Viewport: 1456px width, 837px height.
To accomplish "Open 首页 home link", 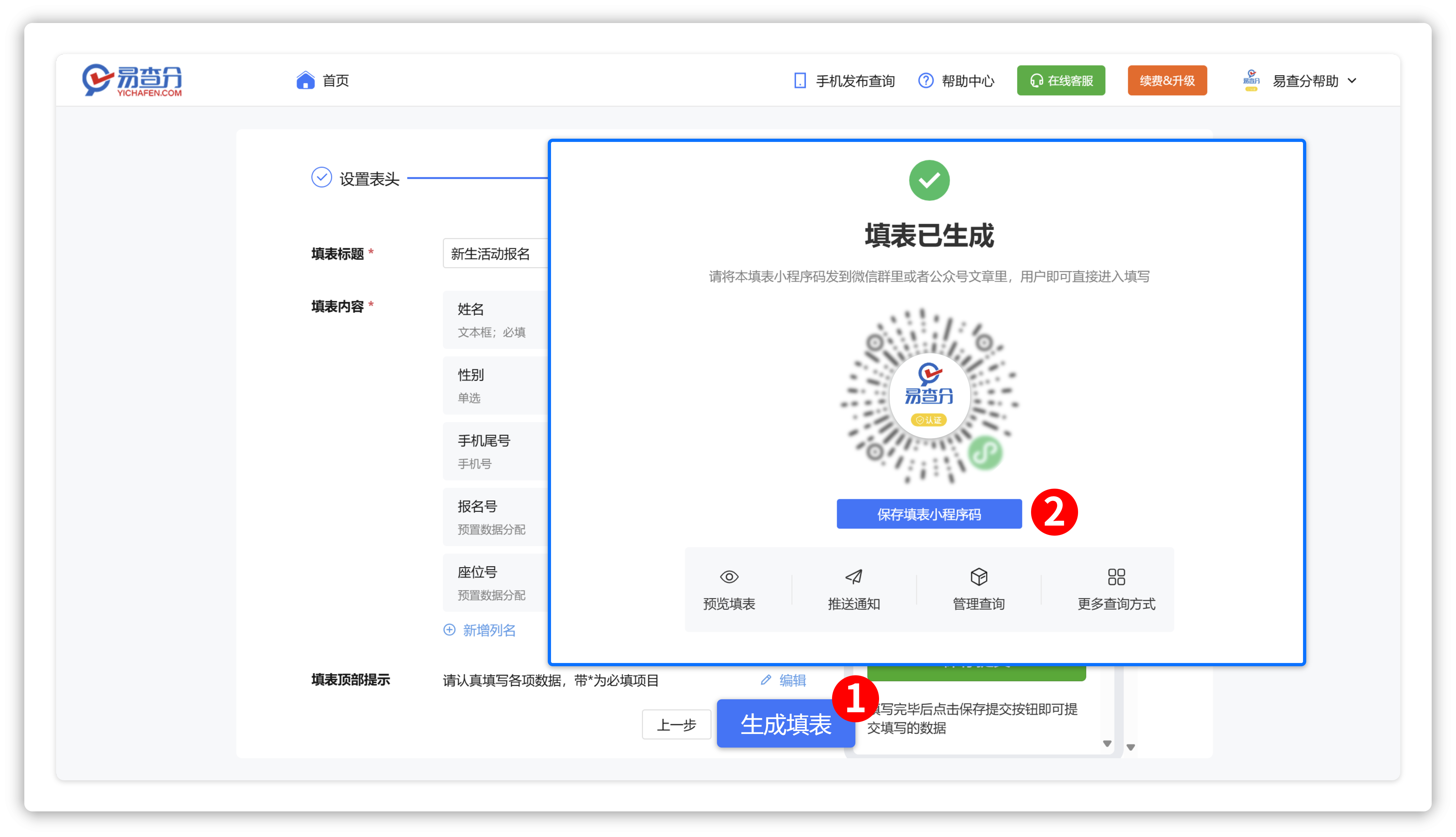I will pos(335,80).
